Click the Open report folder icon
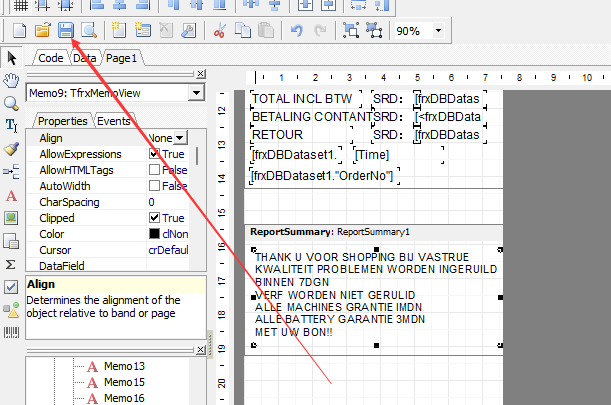611x405 pixels. (x=42, y=31)
